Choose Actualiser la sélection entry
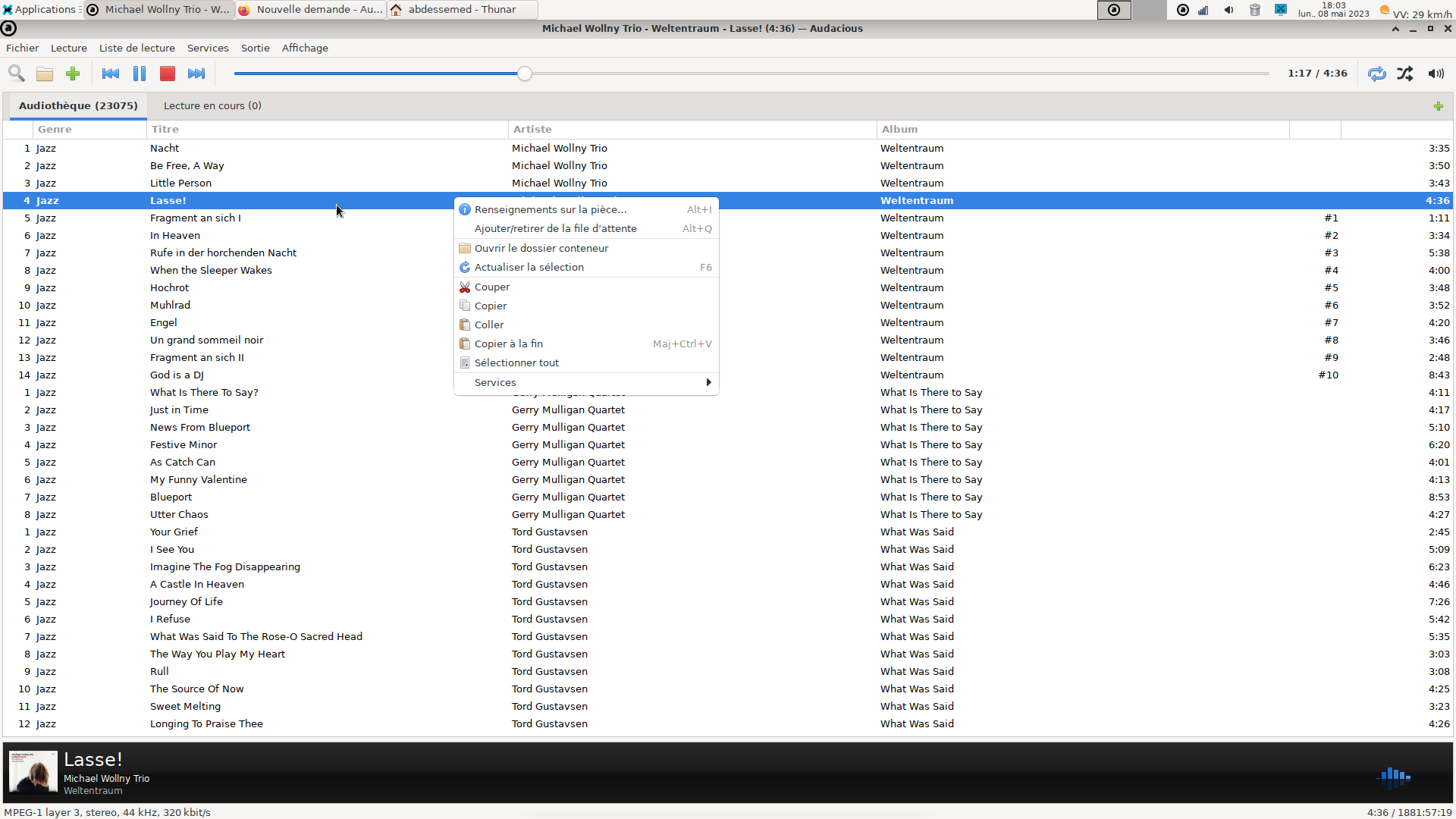The image size is (1456, 819). pos(586,267)
